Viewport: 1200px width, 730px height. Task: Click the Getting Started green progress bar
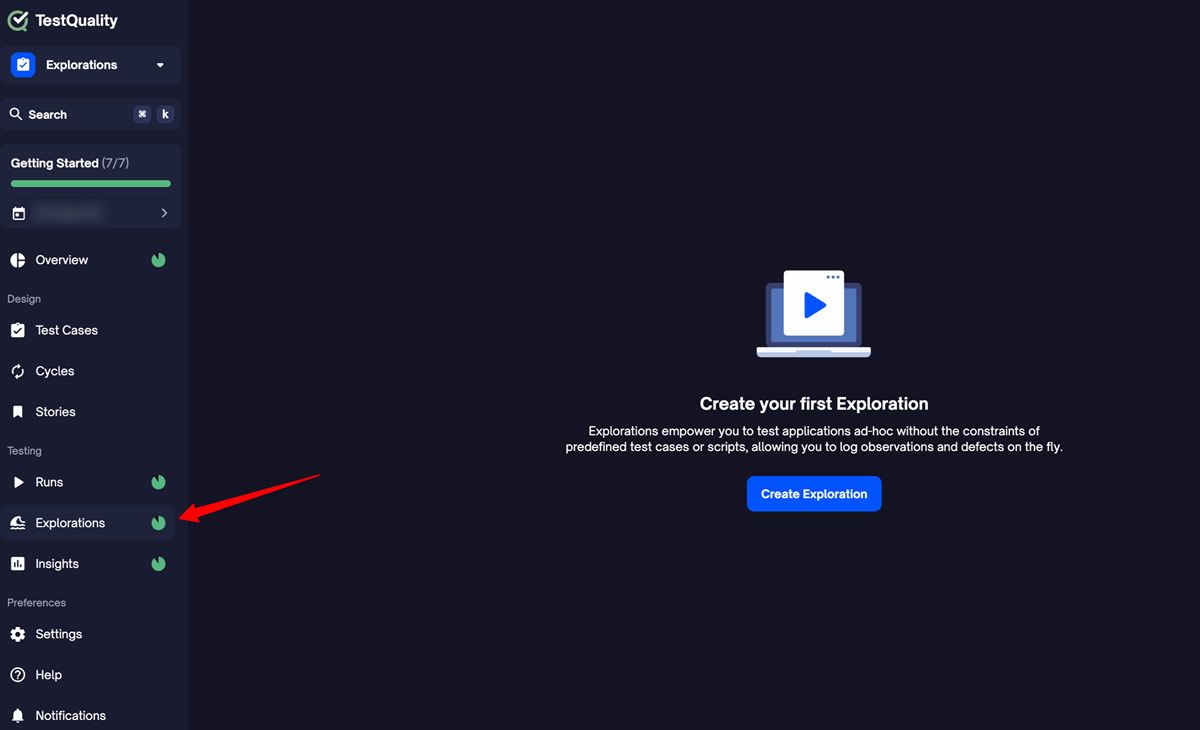pyautogui.click(x=91, y=184)
